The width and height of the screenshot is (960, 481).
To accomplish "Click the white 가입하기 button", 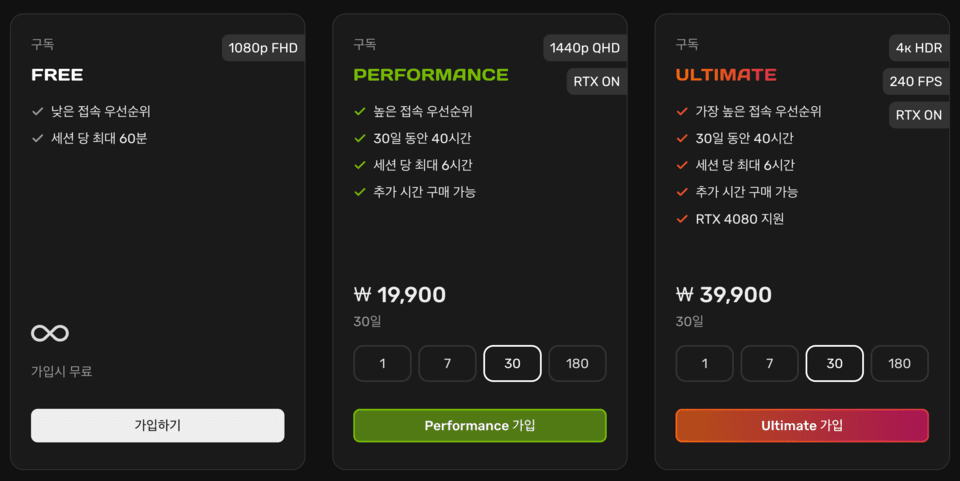I will coord(157,425).
